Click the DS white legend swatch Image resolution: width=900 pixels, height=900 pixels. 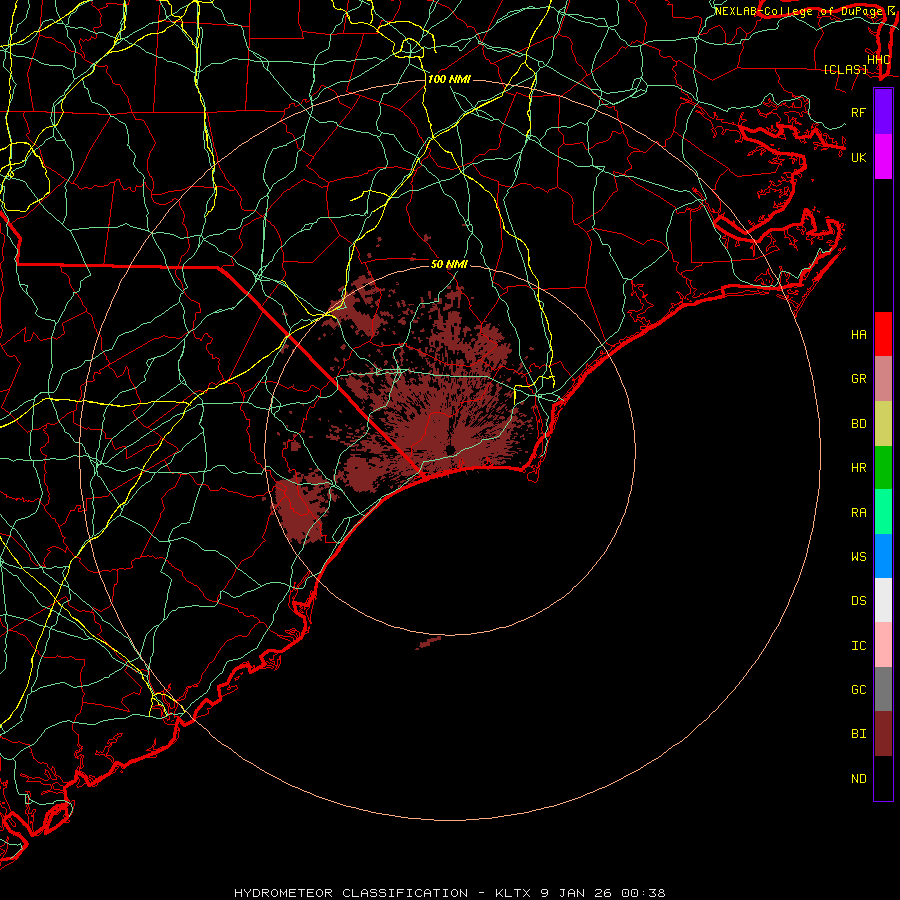click(883, 600)
